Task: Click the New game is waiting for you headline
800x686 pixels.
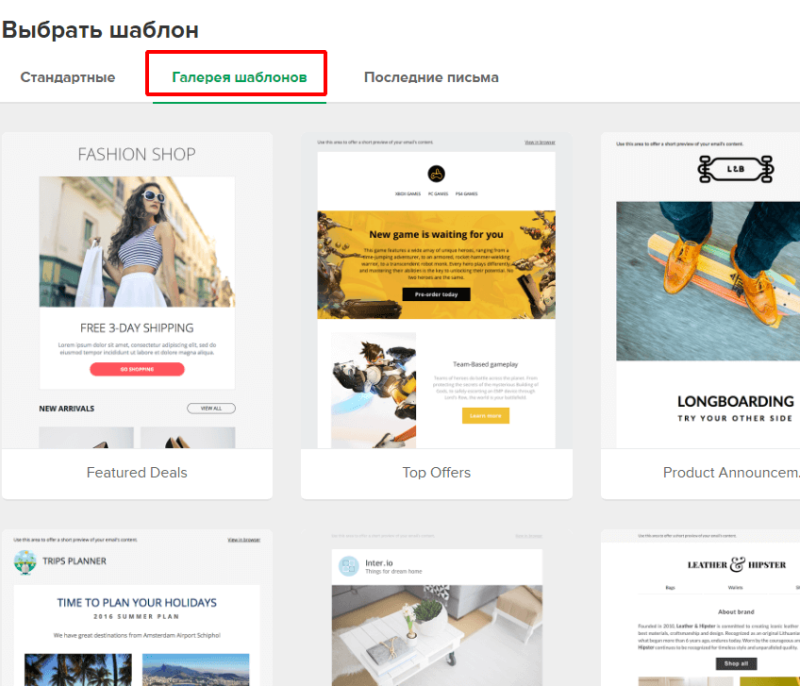Action: pyautogui.click(x=436, y=235)
